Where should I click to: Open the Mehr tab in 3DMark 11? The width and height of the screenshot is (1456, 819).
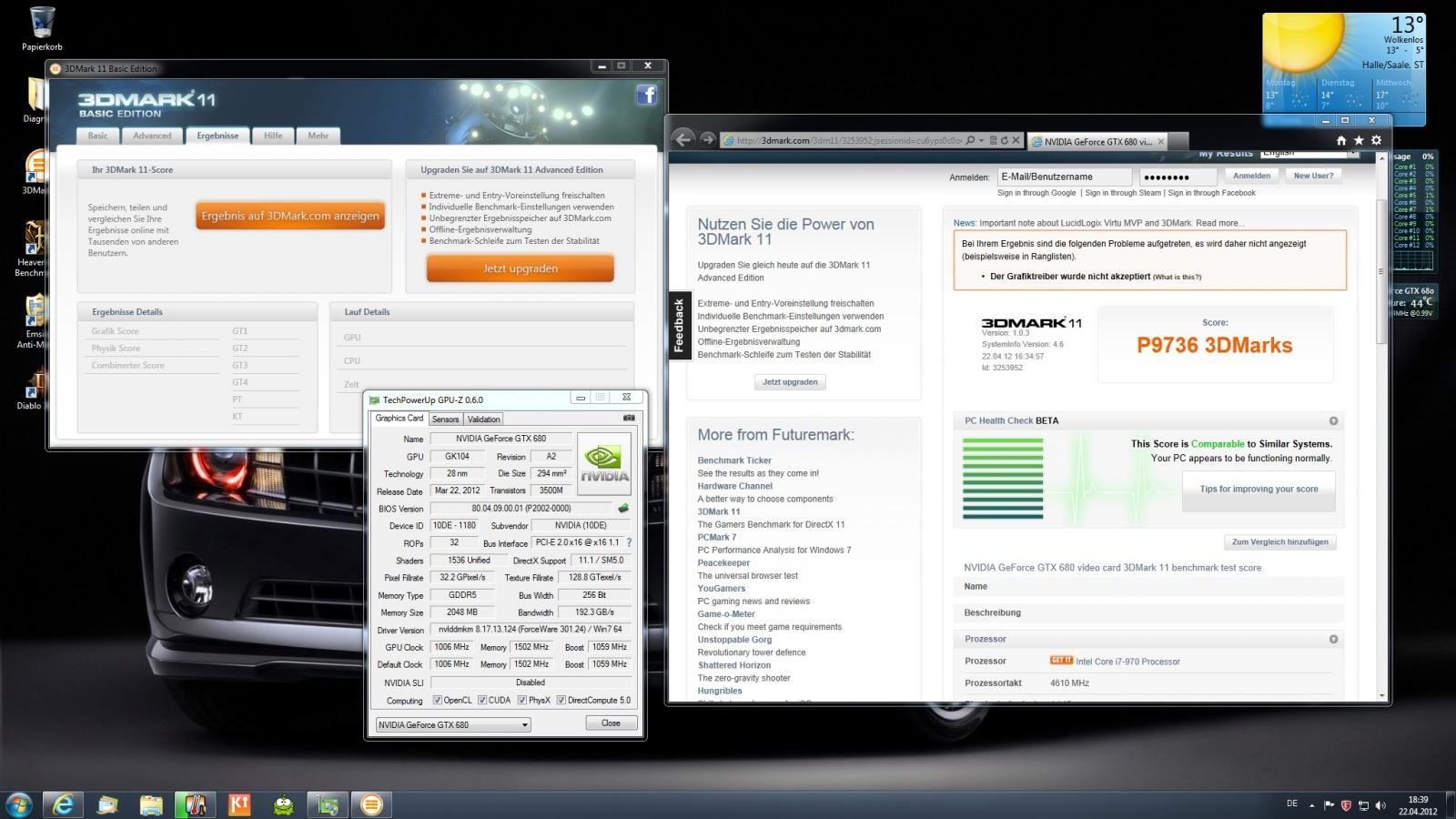318,136
